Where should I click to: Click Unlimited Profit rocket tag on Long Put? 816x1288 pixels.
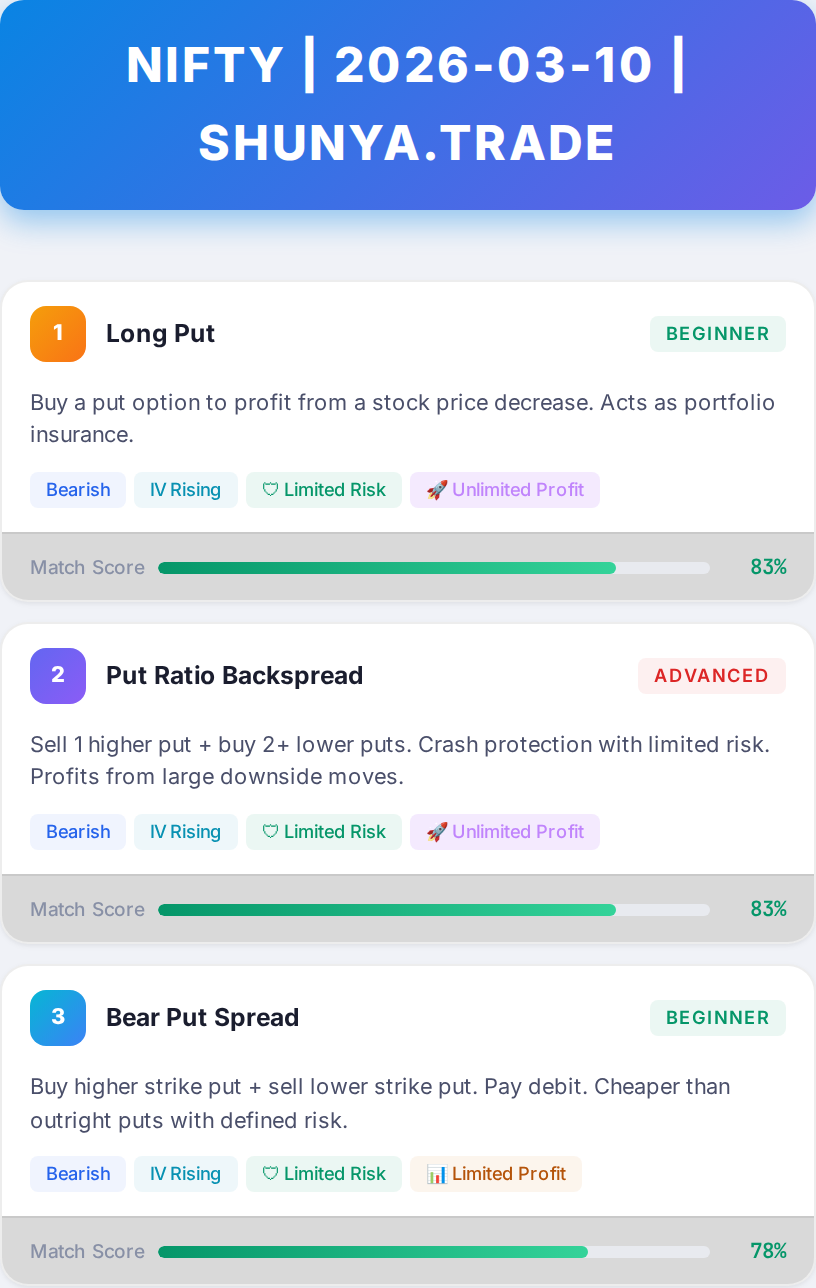(505, 490)
